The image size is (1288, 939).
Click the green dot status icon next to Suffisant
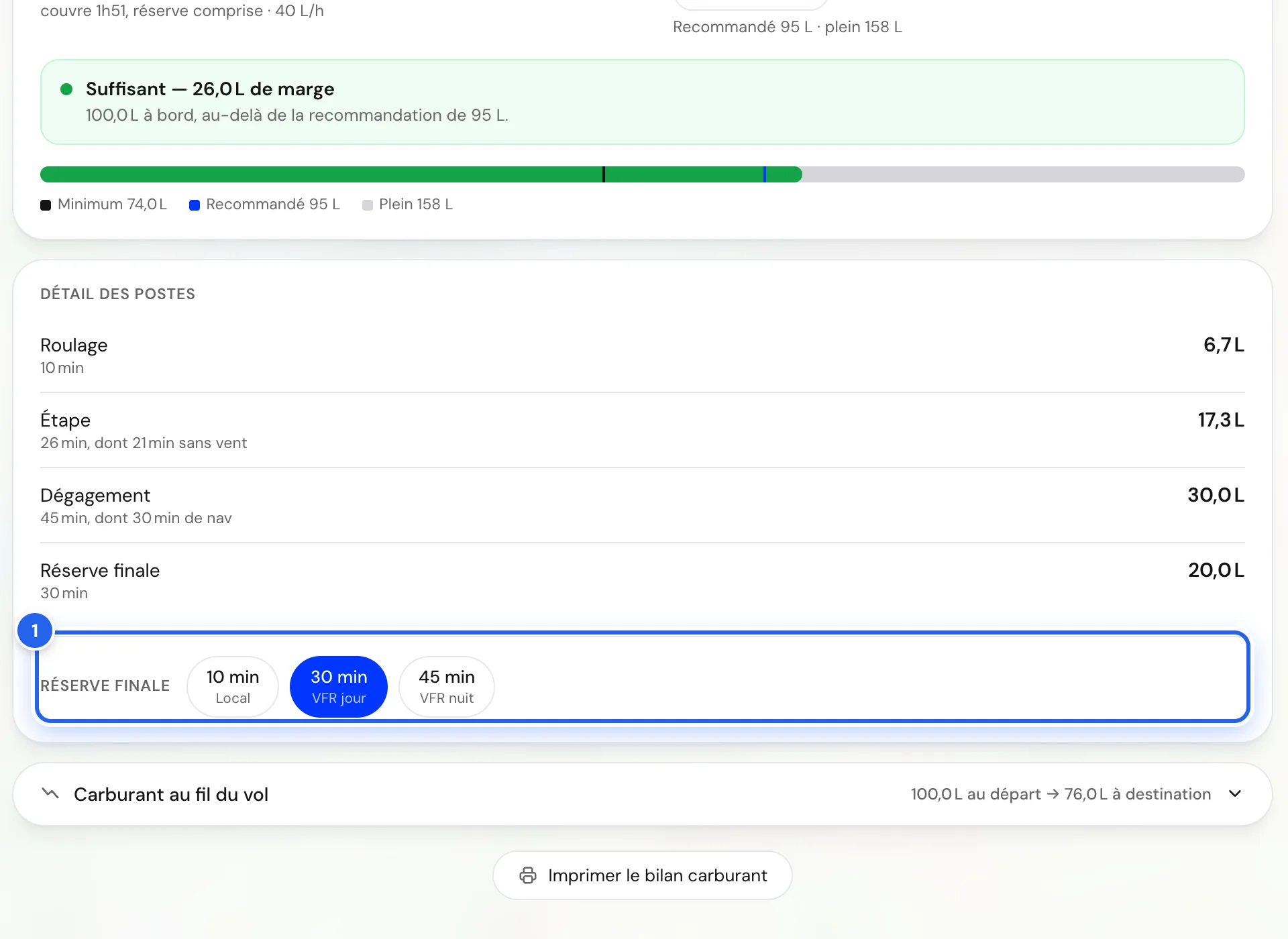66,89
